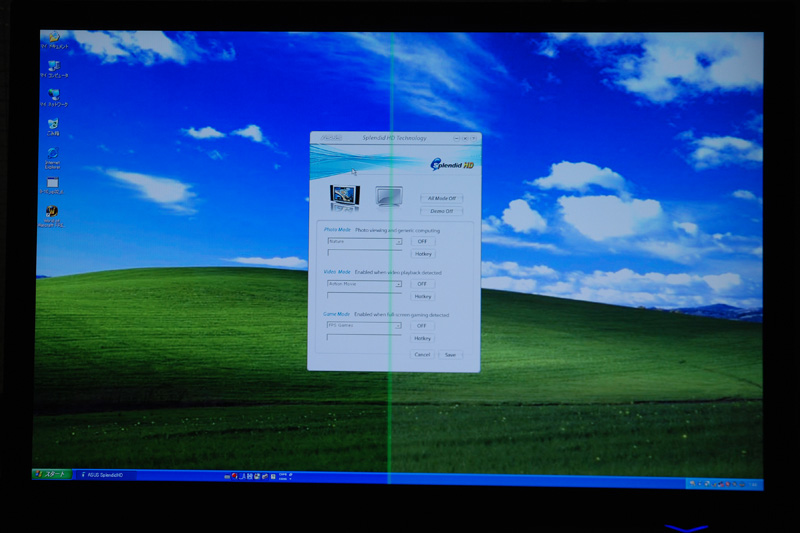Click the ASUS logo in the title bar
This screenshot has height=533, width=800.
coord(330,138)
